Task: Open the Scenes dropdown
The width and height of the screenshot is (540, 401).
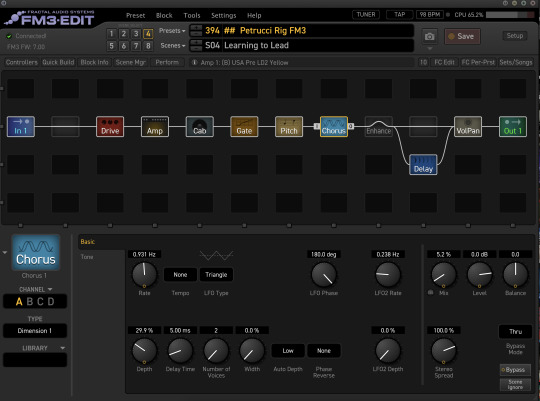Action: point(173,45)
